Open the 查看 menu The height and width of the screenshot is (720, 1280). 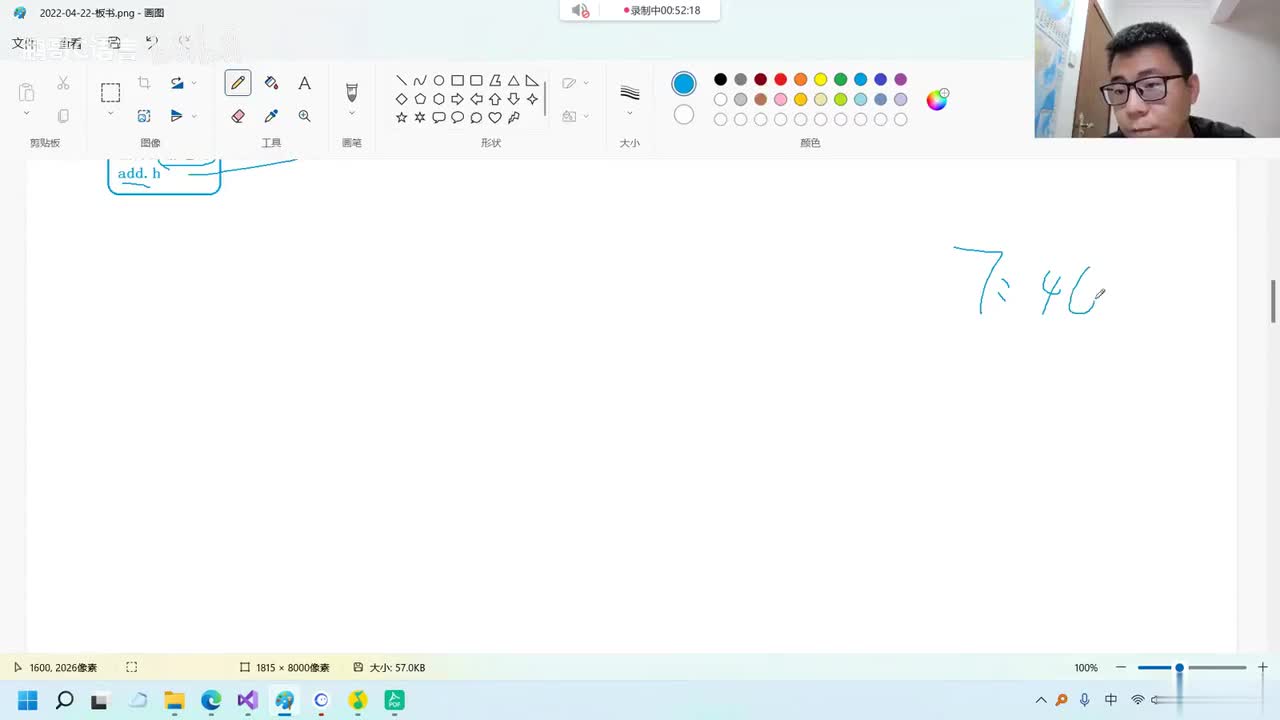tap(70, 43)
